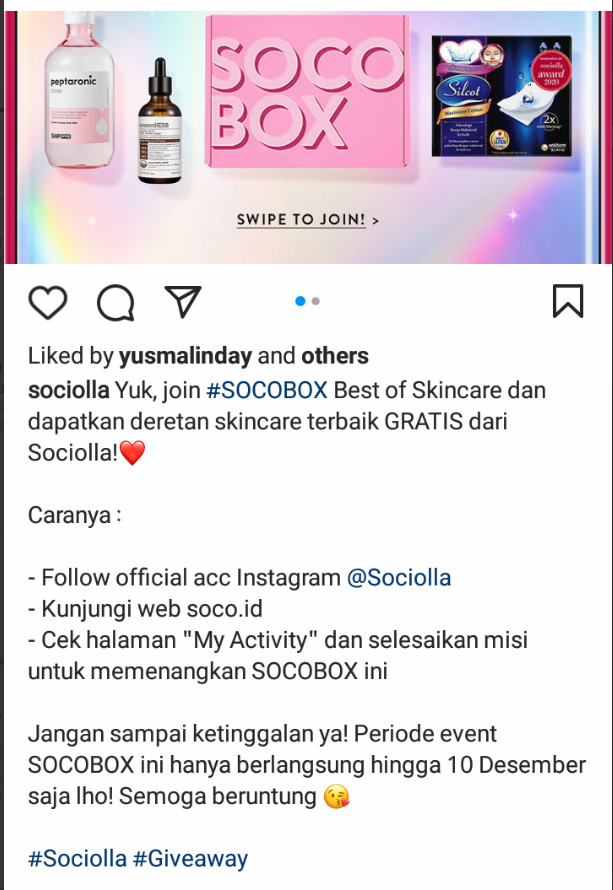Image resolution: width=613 pixels, height=890 pixels.
Task: Open the #Giveaway hashtag
Action: [190, 859]
